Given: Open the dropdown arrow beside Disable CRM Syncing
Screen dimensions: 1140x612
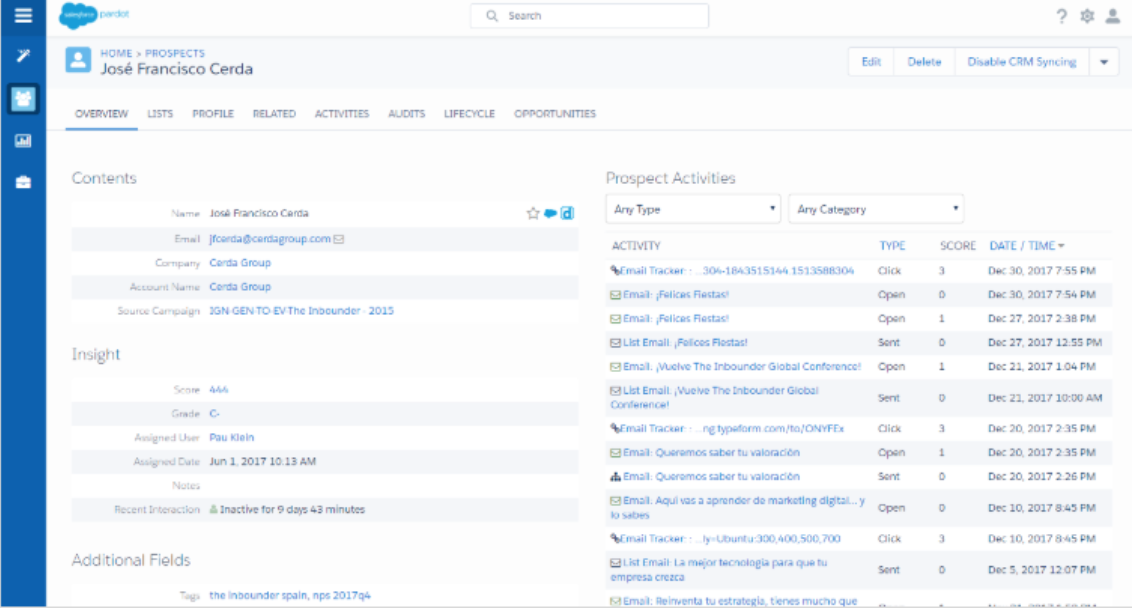Looking at the screenshot, I should tap(1104, 62).
